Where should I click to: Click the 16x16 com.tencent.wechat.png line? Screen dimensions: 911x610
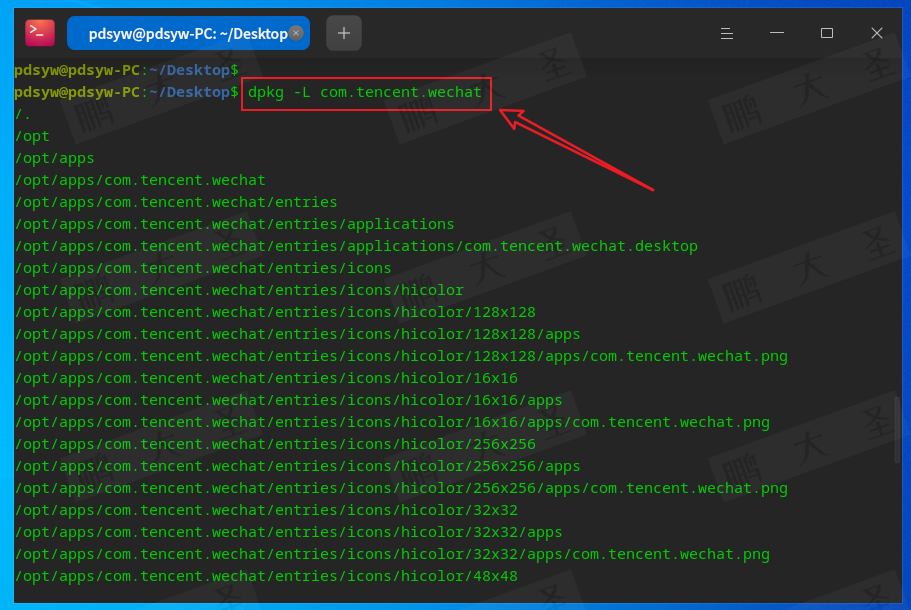point(392,422)
